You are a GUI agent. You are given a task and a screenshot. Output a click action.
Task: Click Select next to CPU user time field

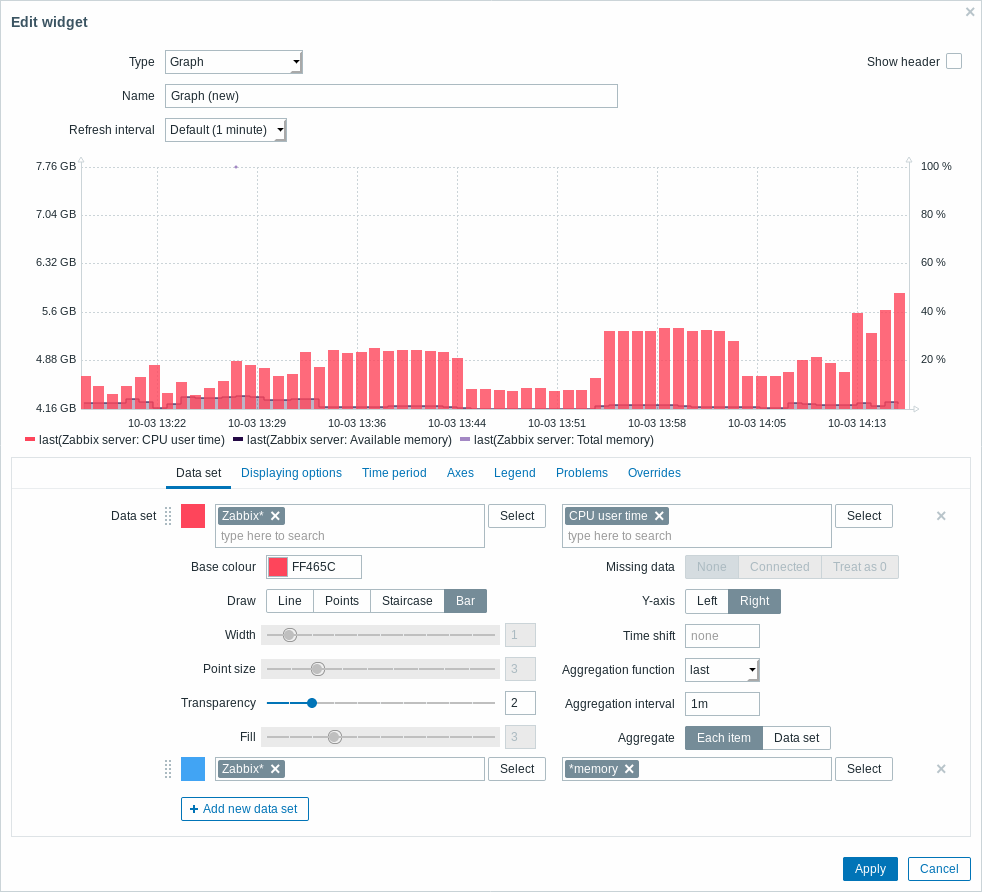pos(864,516)
